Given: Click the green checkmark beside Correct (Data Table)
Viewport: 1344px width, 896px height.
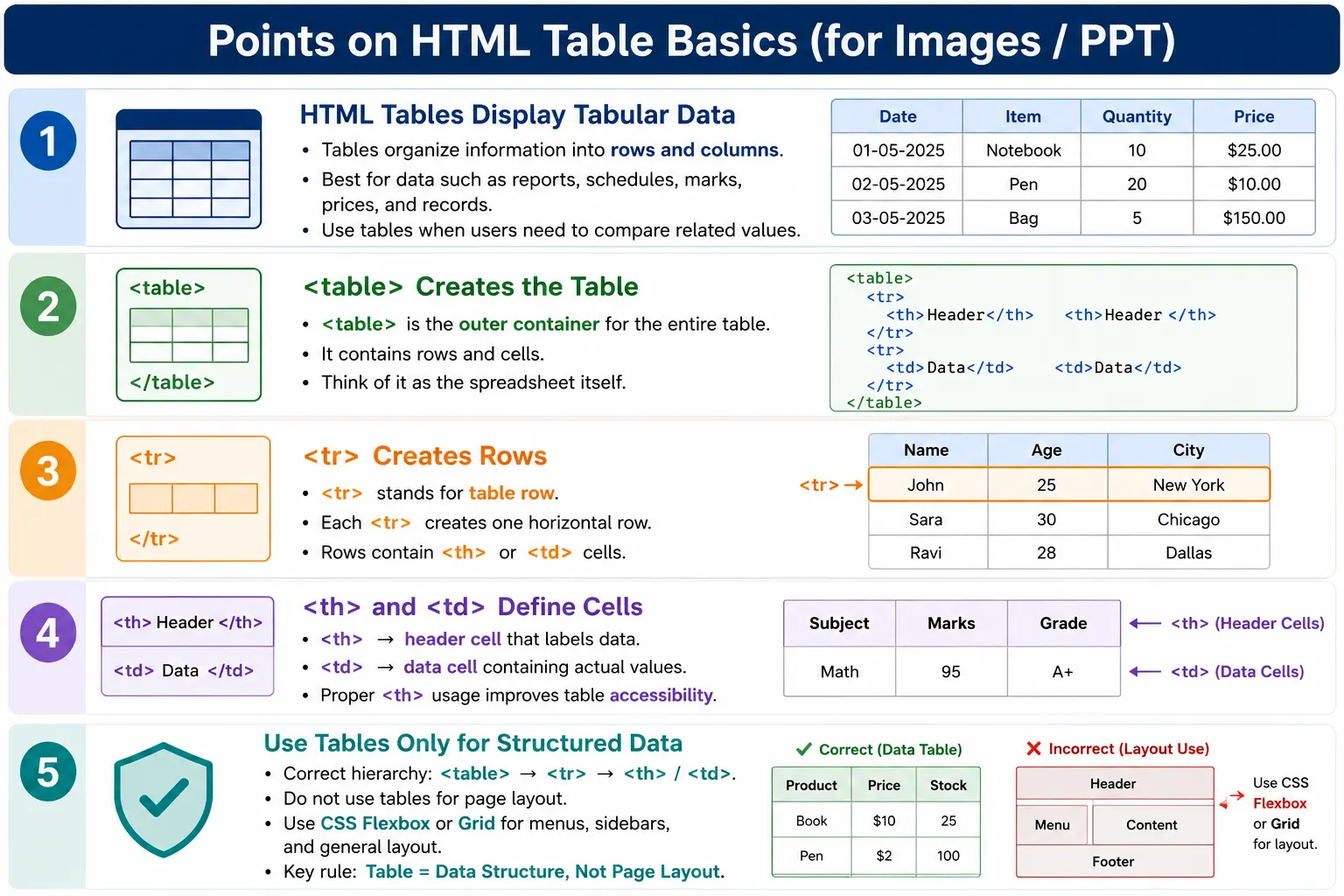Looking at the screenshot, I should [803, 749].
